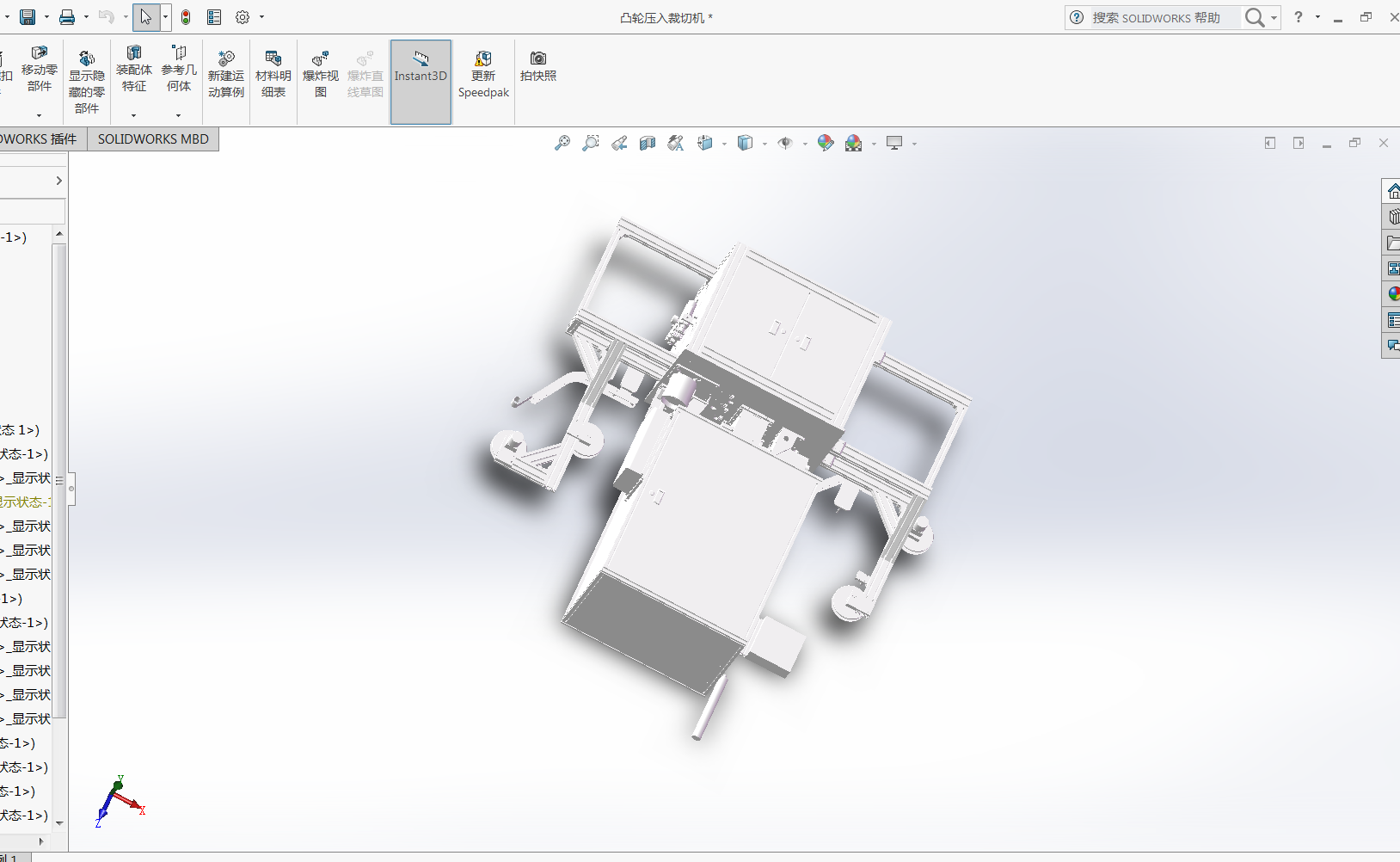
Task: Open the Help menu dropdown arrow
Action: (1317, 17)
